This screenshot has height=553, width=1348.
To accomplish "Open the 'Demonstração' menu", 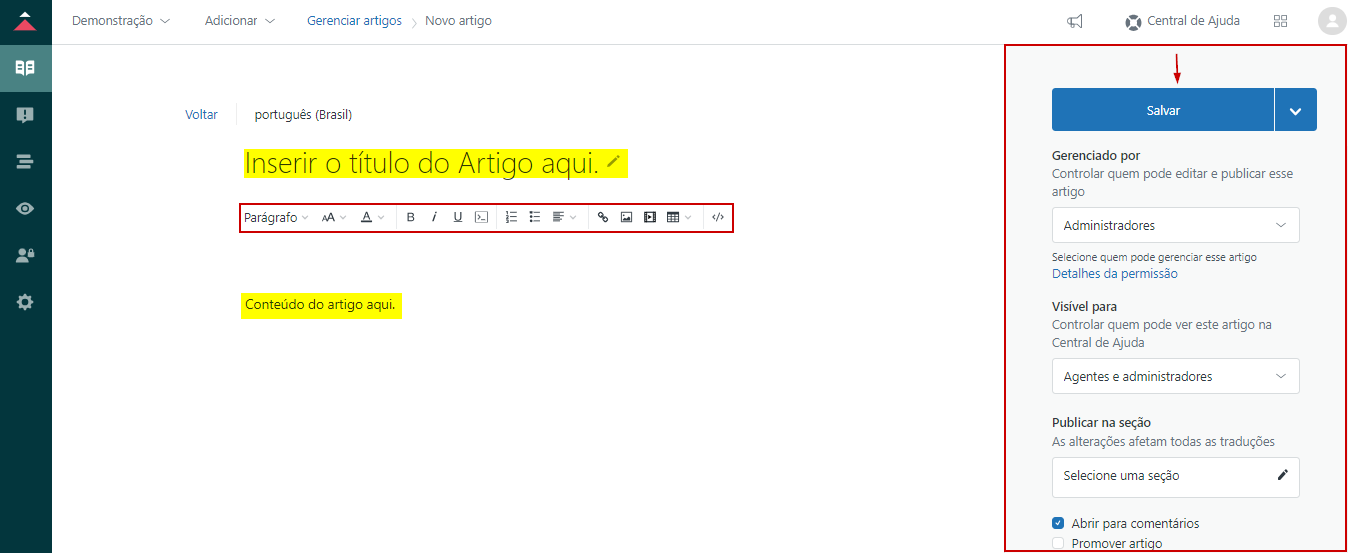I will [120, 20].
